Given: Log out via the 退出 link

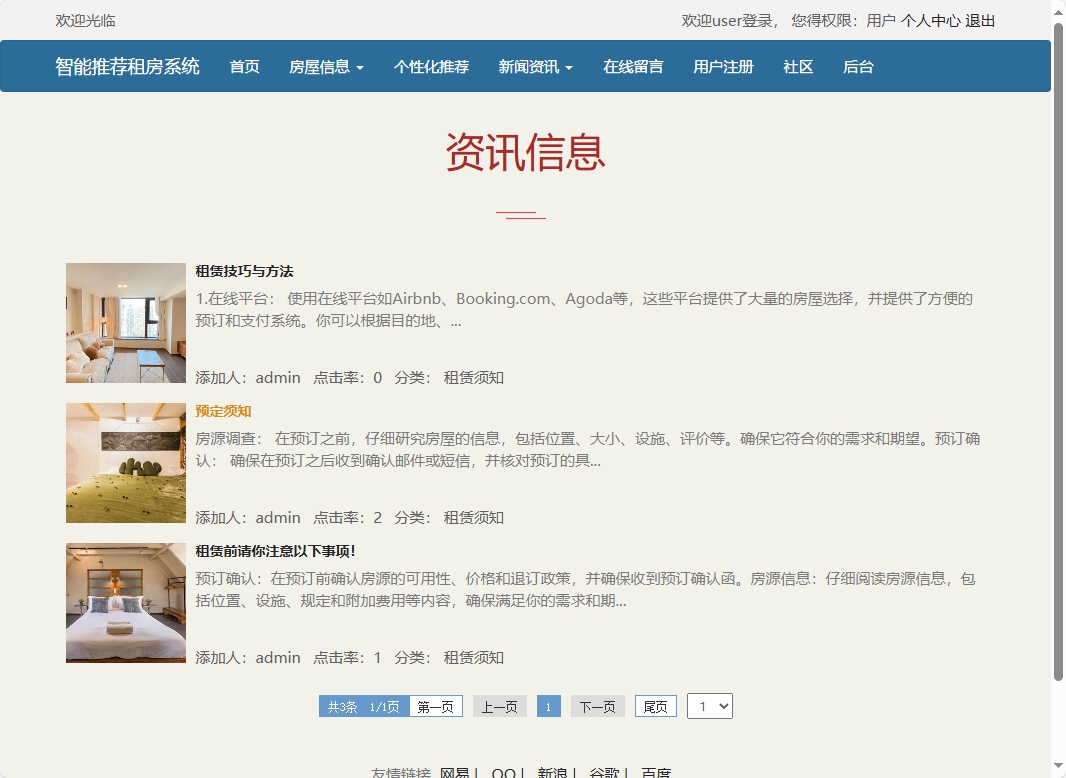Looking at the screenshot, I should [x=981, y=20].
